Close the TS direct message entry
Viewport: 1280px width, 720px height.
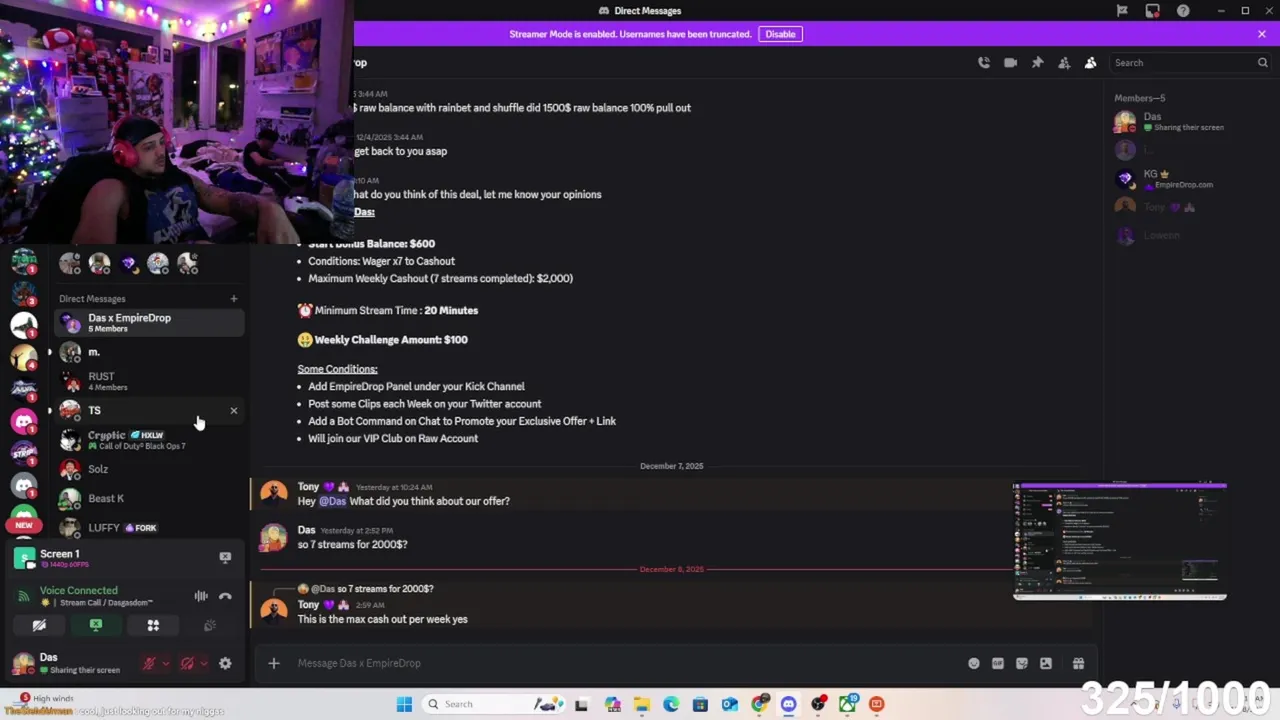[x=234, y=410]
